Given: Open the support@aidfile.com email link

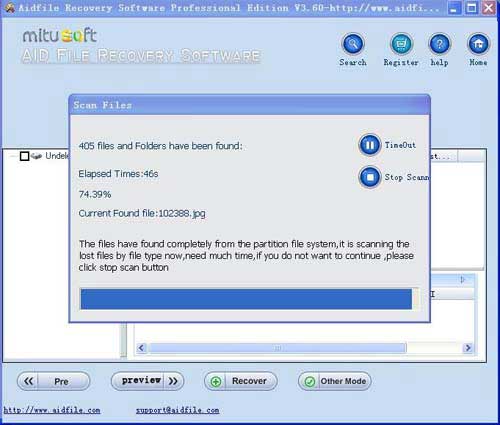Looking at the screenshot, I should (x=177, y=410).
